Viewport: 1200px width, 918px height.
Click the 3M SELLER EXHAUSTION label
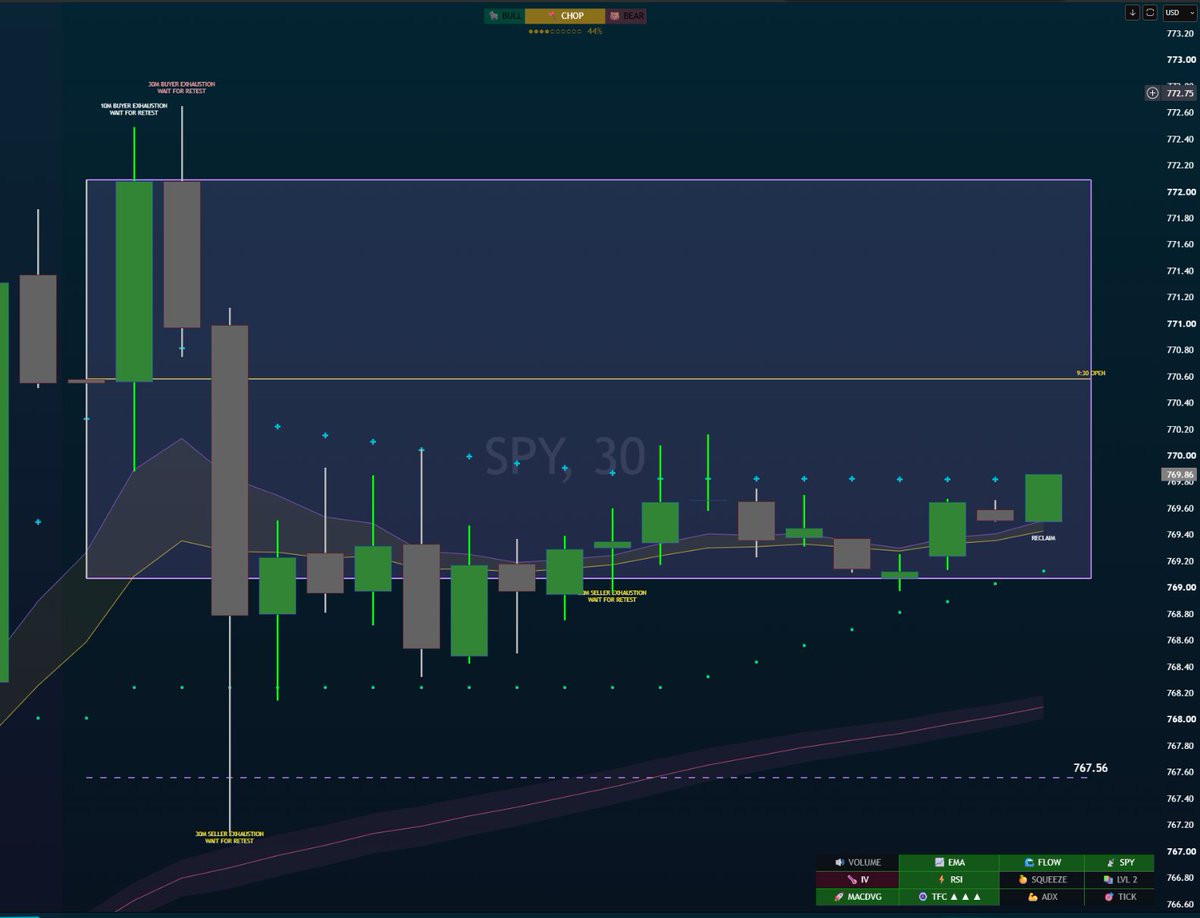[612, 596]
